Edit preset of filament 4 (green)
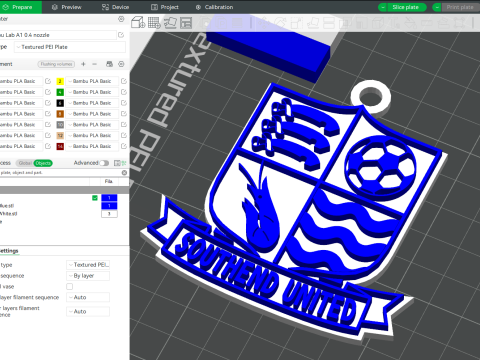 (x=124, y=92)
